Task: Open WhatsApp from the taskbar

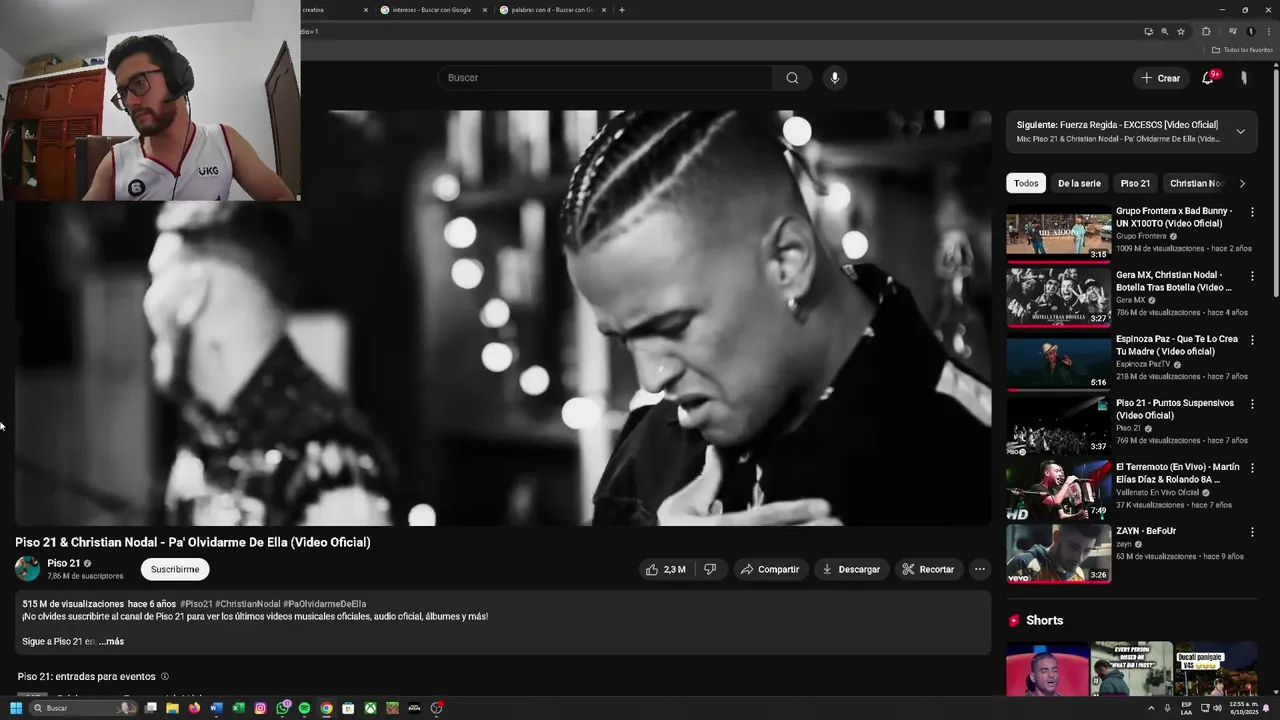Action: [x=283, y=708]
